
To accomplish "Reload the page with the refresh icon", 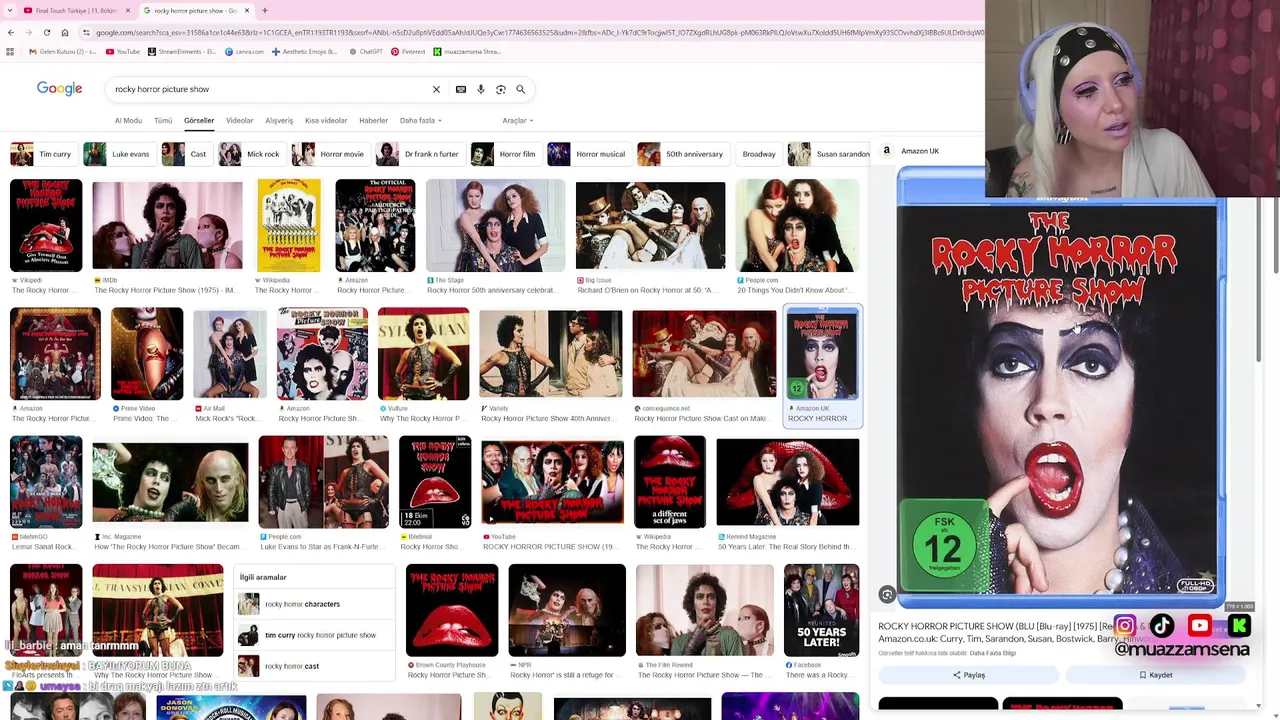I will click(x=46, y=32).
